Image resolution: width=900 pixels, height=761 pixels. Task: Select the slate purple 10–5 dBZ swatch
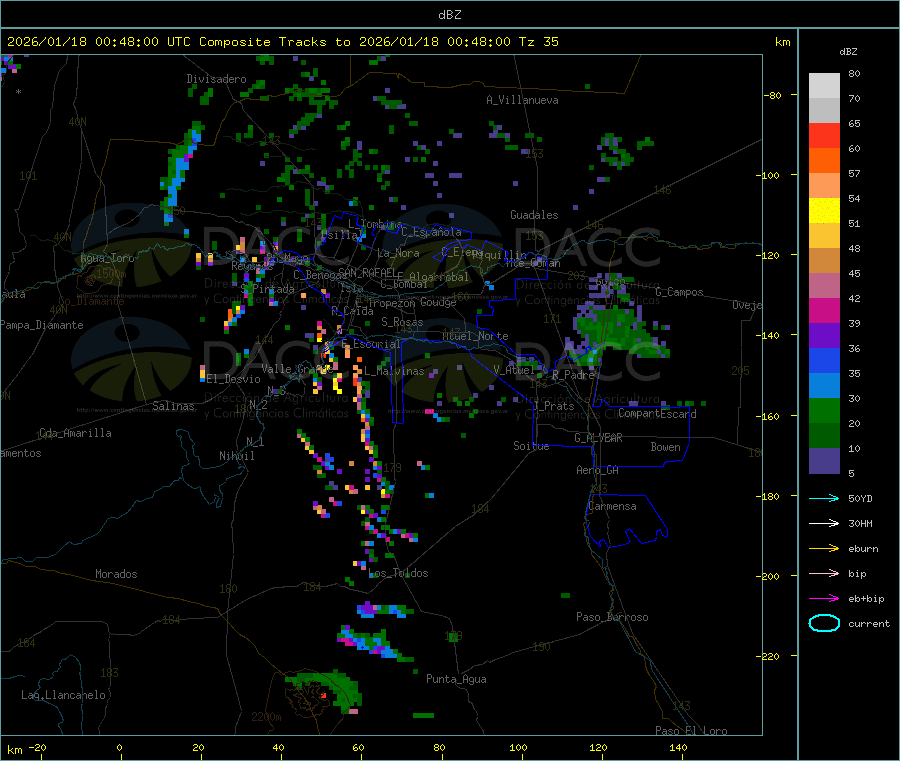(x=824, y=461)
